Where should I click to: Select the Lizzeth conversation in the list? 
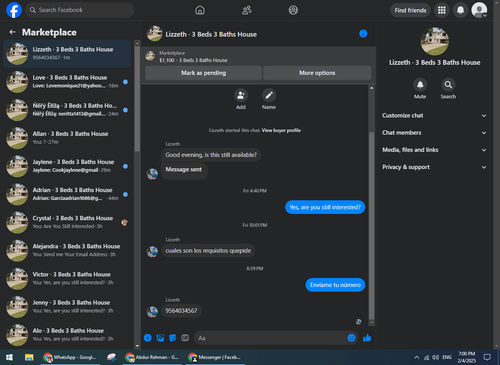coord(68,54)
